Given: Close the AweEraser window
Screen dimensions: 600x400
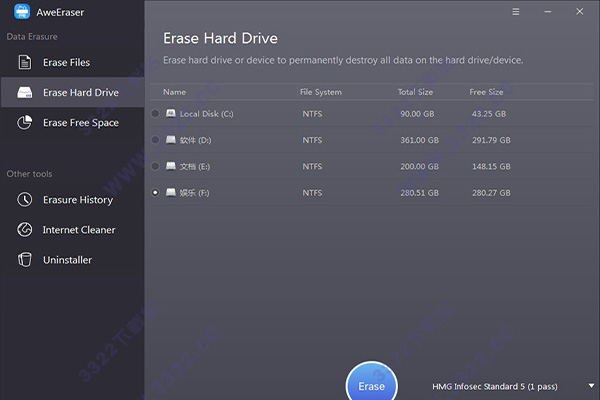Looking at the screenshot, I should [x=580, y=12].
